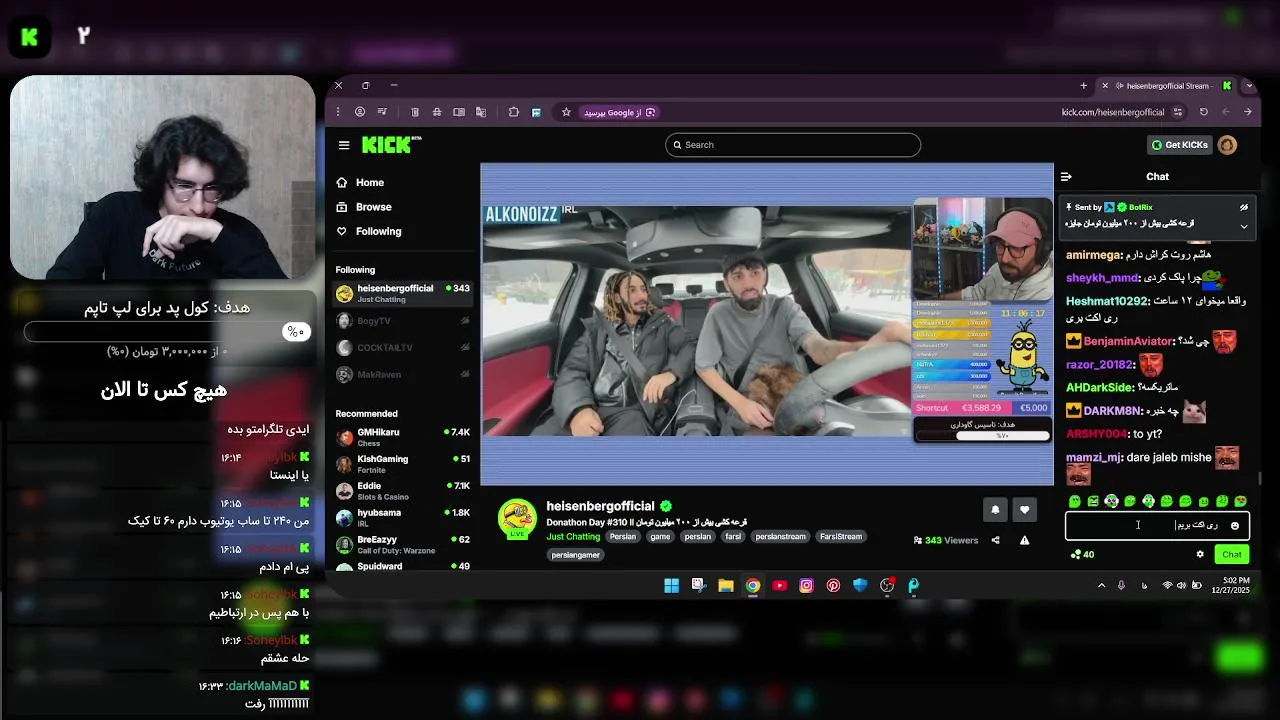
Task: Click the heisenbergofficial channel avatar
Action: 517,518
